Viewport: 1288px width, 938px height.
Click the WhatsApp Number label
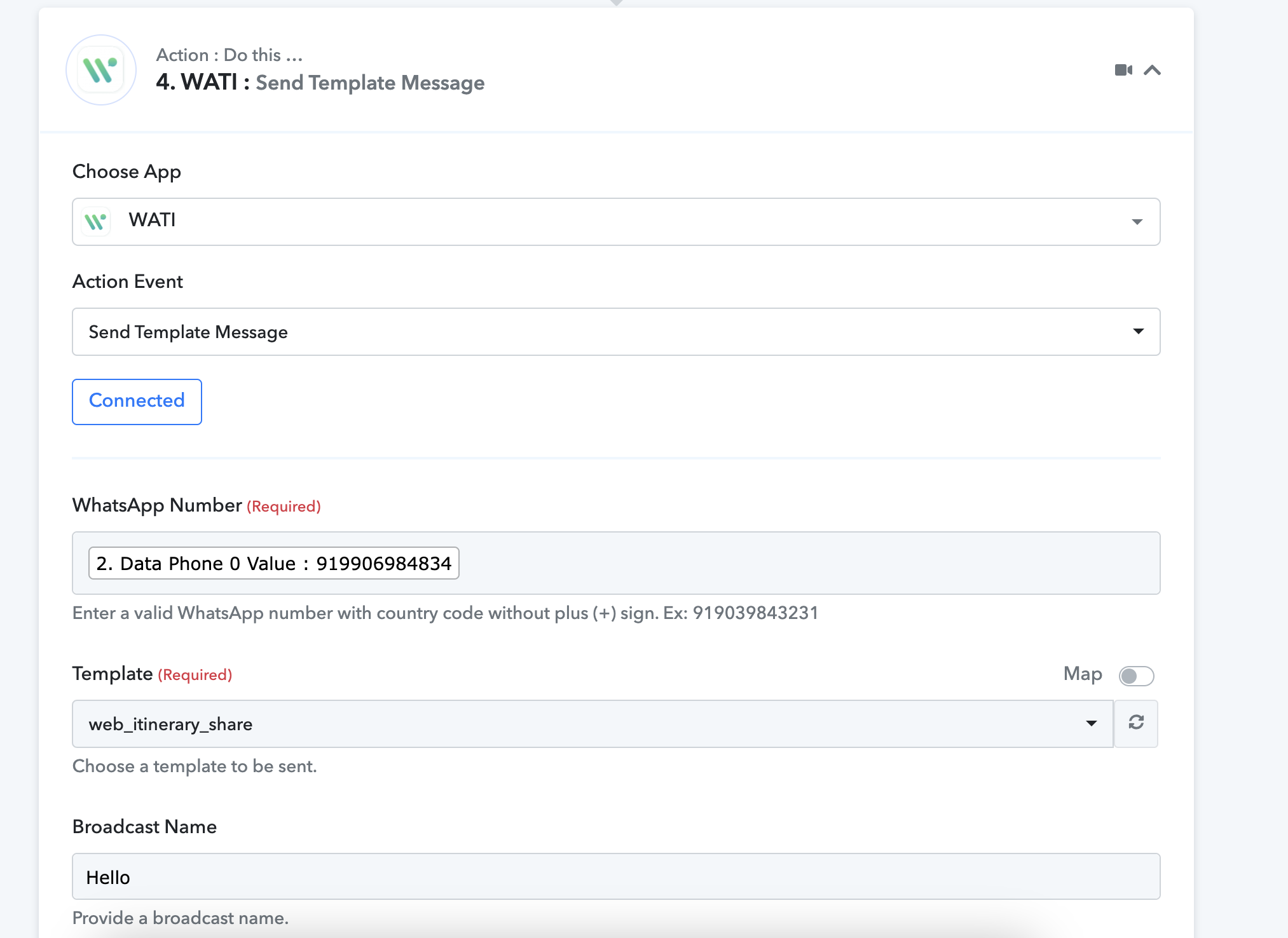click(157, 505)
